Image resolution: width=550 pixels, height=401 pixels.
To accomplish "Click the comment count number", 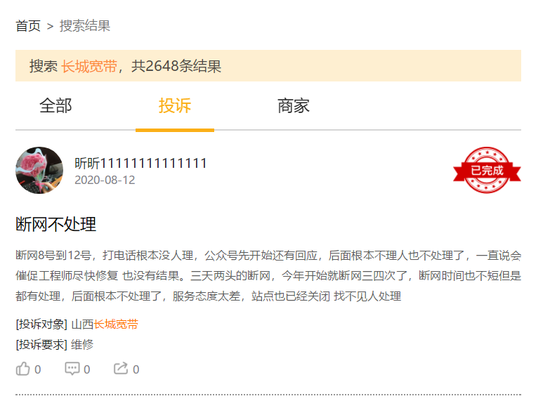I will point(87,369).
